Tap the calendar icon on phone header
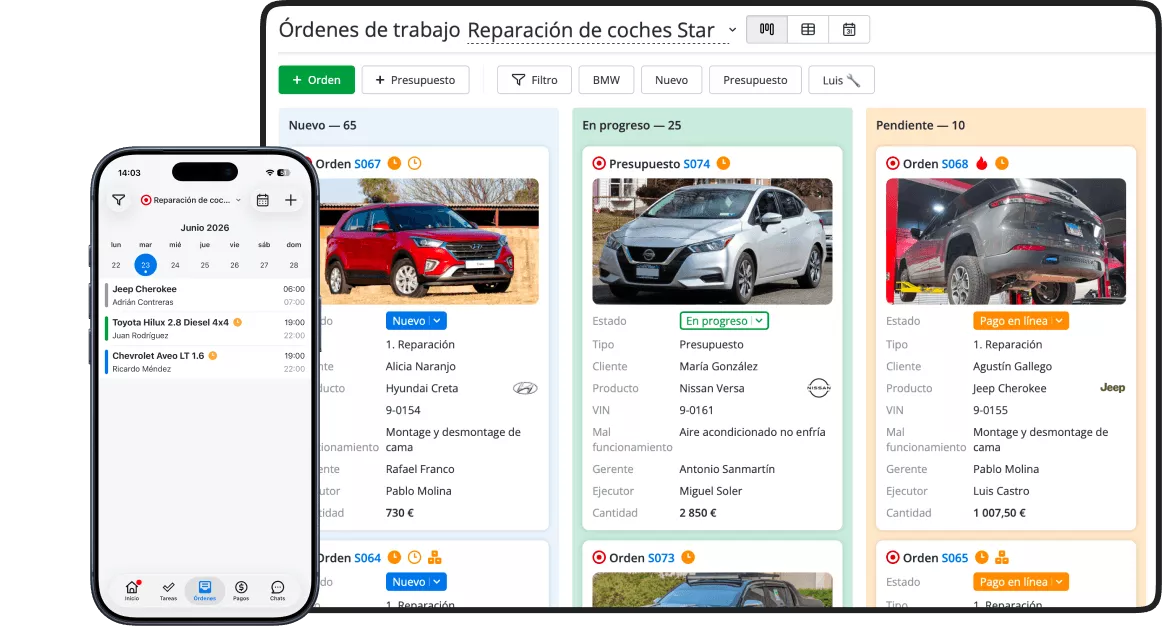The height and width of the screenshot is (632, 1162). (262, 200)
